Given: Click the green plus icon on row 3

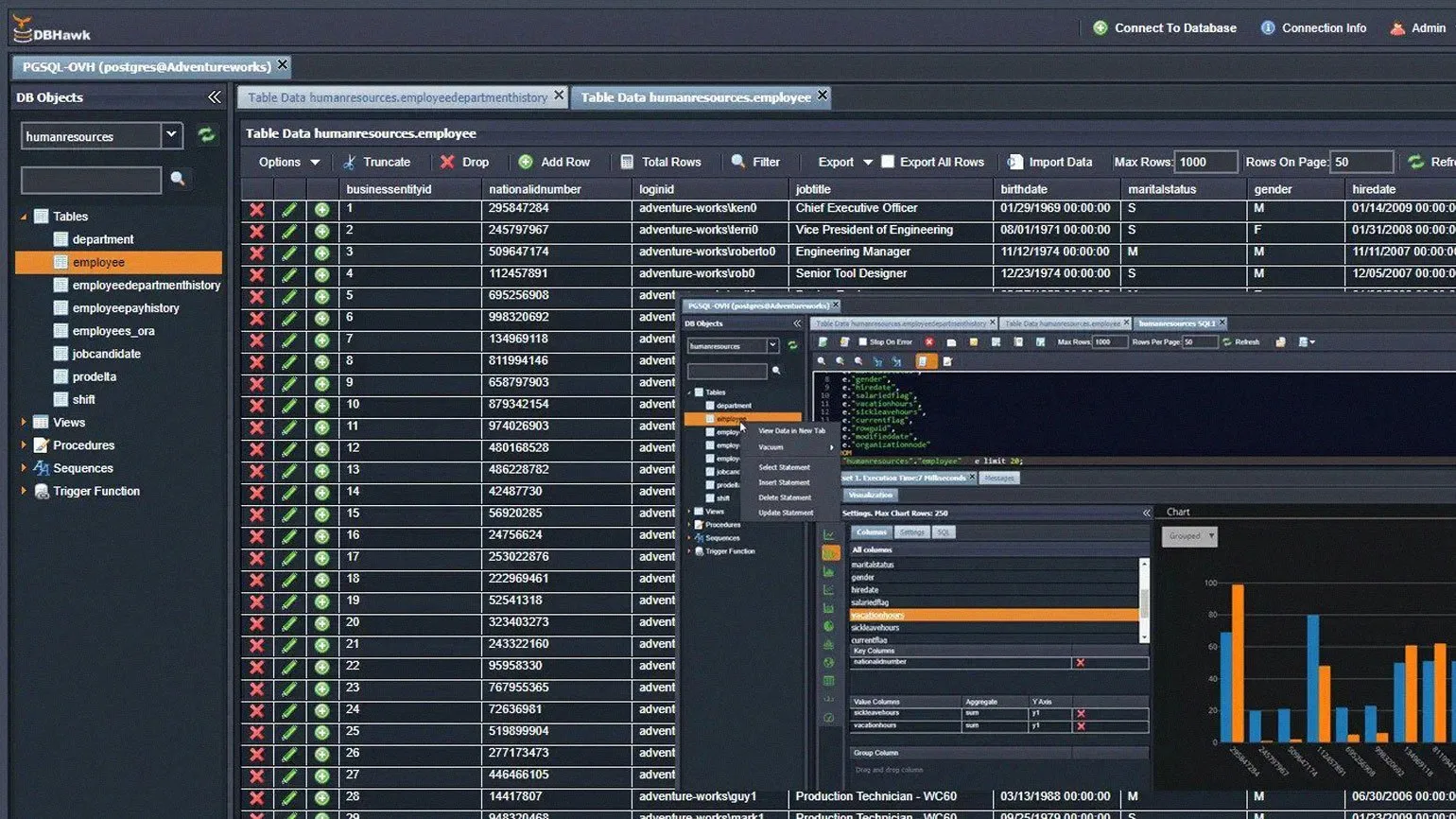Looking at the screenshot, I should coord(322,253).
